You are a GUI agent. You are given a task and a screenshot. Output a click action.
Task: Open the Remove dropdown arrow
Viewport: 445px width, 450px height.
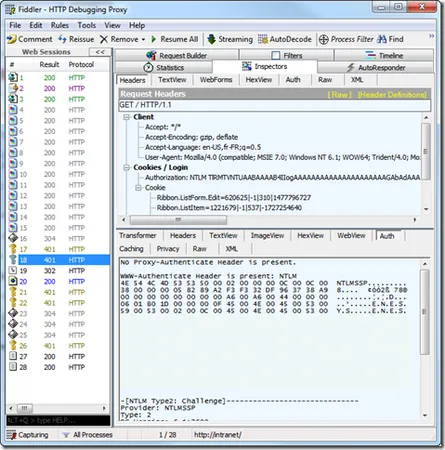pyautogui.click(x=143, y=40)
